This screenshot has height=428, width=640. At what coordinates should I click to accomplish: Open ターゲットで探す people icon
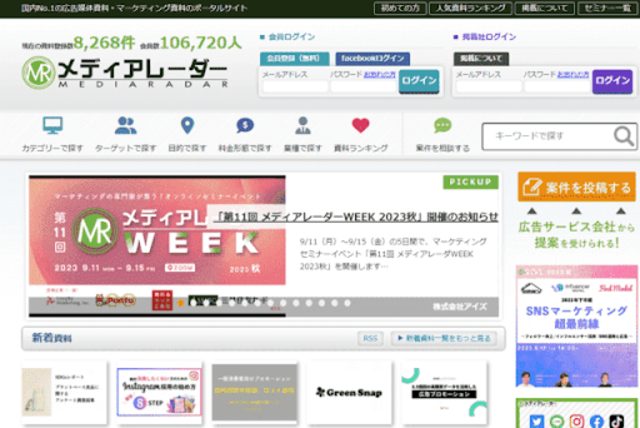pyautogui.click(x=126, y=125)
